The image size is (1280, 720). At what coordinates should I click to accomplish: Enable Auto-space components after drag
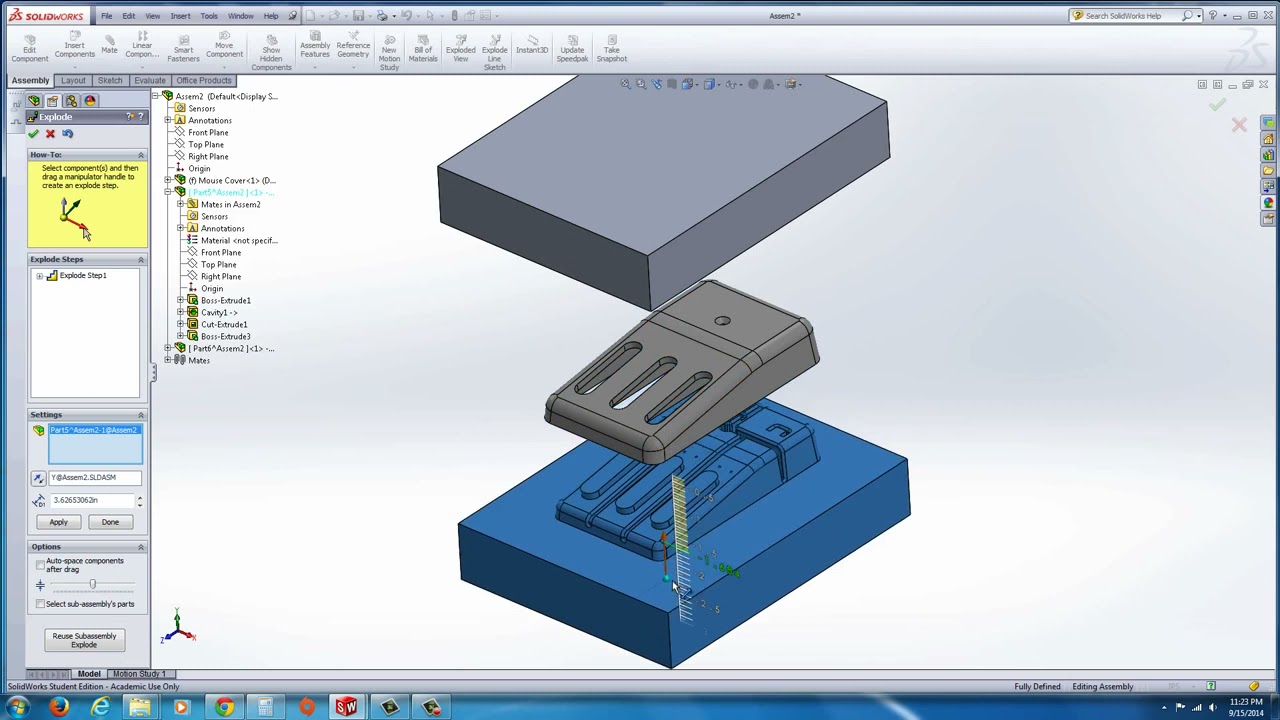[40, 565]
